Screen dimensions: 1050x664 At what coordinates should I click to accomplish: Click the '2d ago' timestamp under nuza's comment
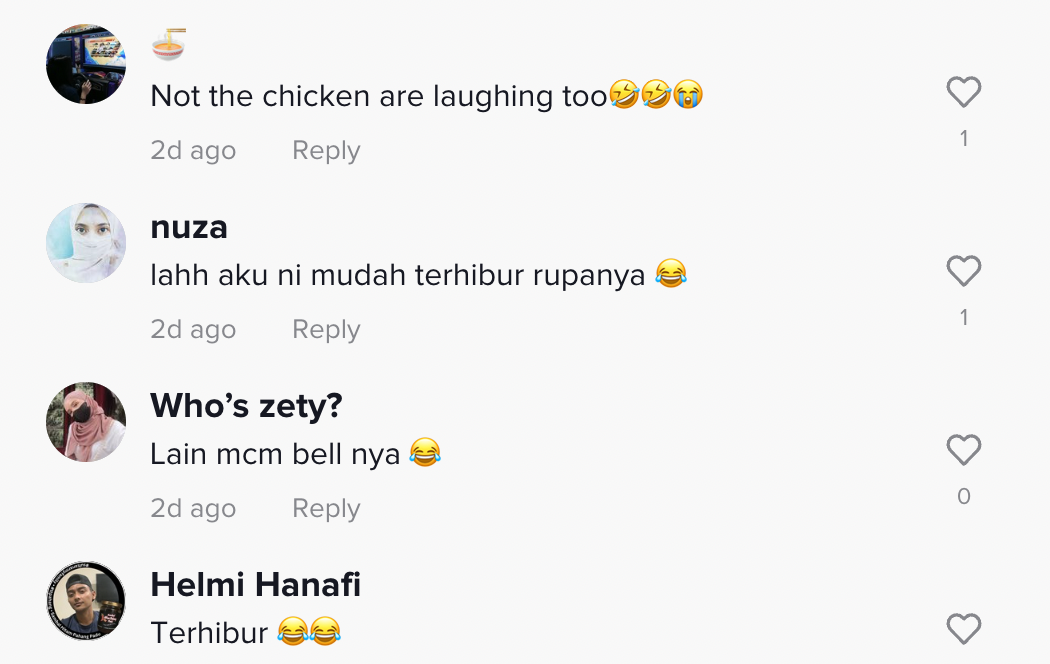(x=193, y=330)
